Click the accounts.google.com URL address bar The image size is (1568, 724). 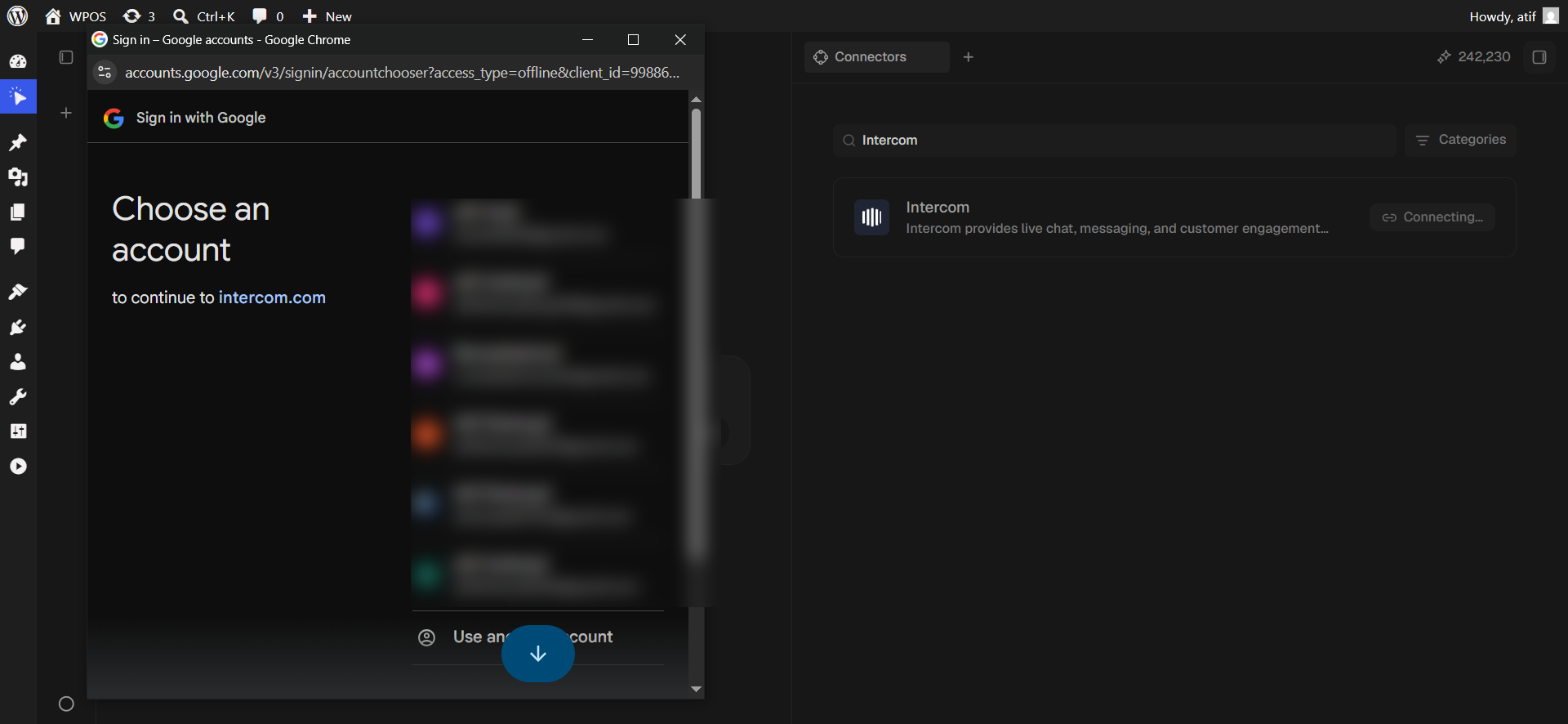[x=402, y=73]
